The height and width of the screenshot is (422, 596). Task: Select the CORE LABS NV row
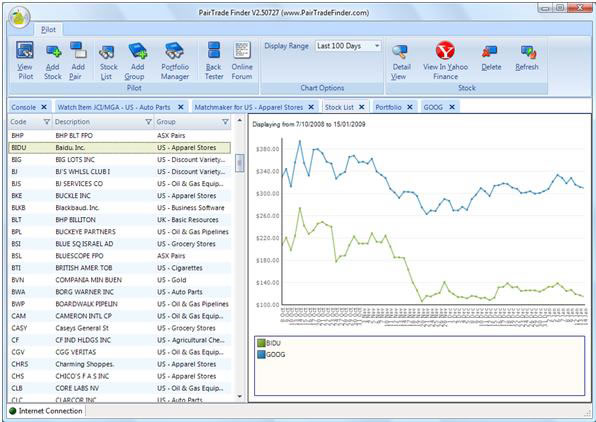point(119,388)
